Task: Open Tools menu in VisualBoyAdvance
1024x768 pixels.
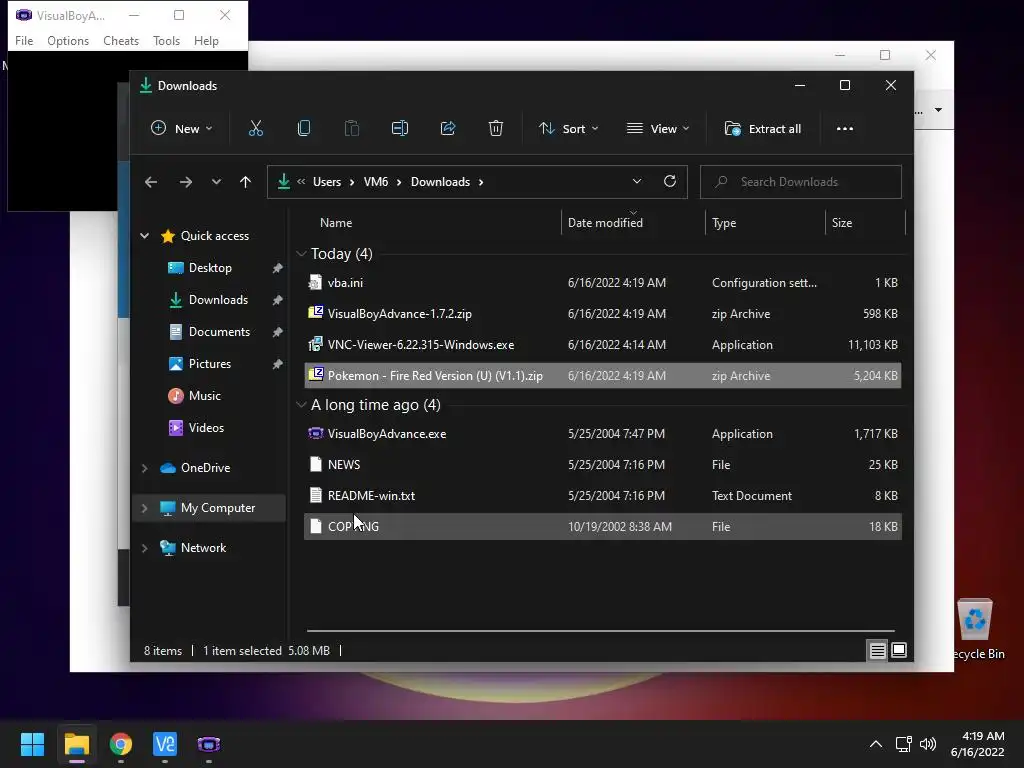Action: coord(166,40)
